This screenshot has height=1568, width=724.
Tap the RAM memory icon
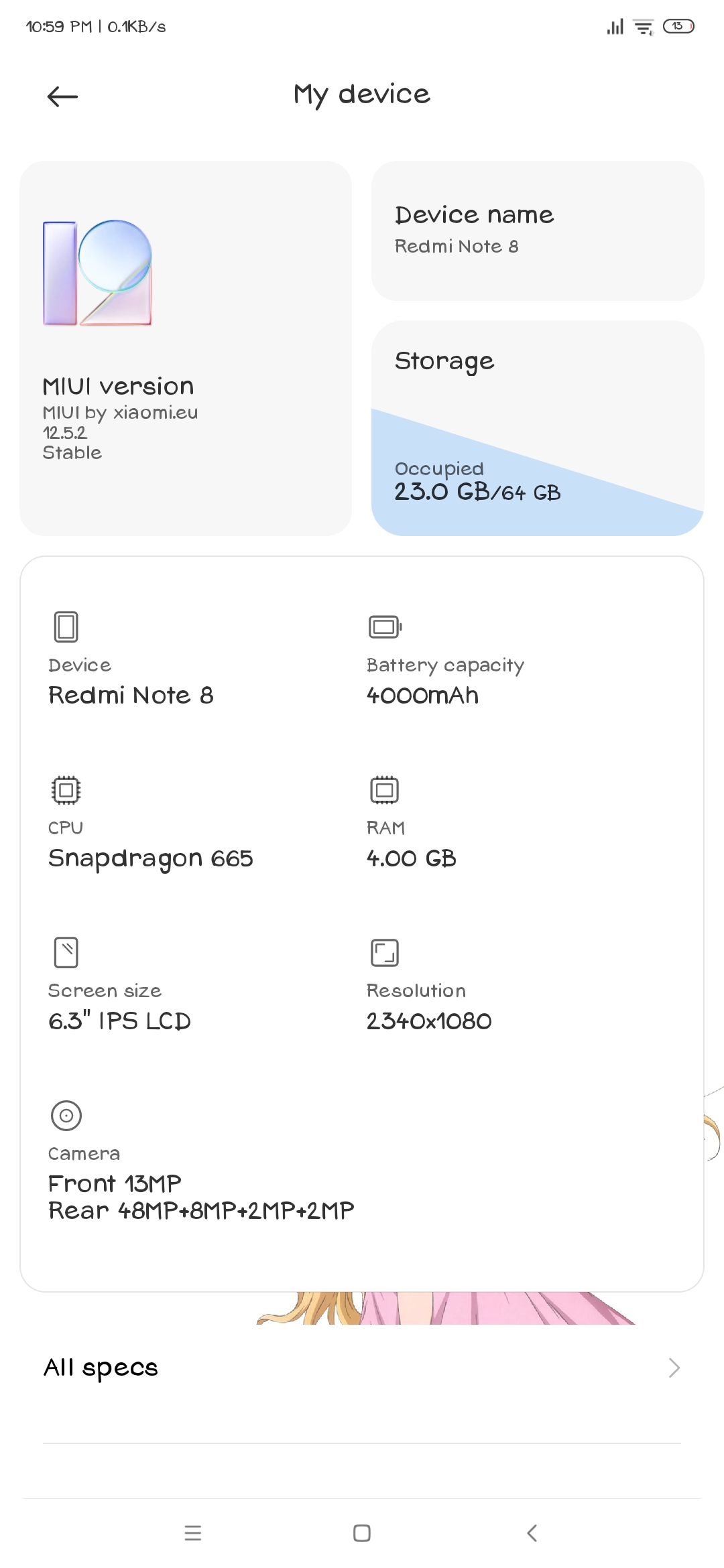pyautogui.click(x=385, y=789)
